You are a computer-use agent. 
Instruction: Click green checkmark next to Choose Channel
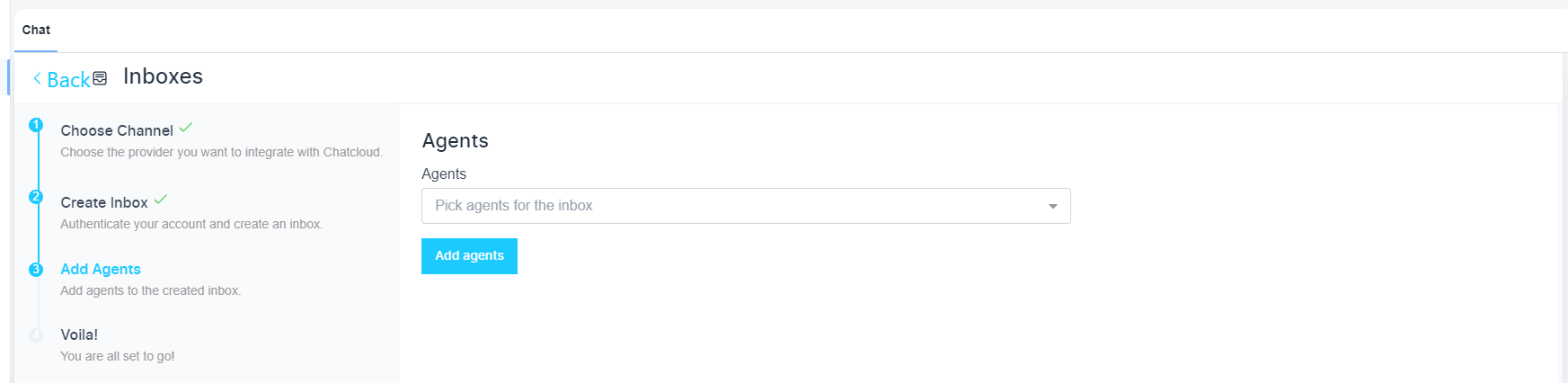(x=186, y=128)
